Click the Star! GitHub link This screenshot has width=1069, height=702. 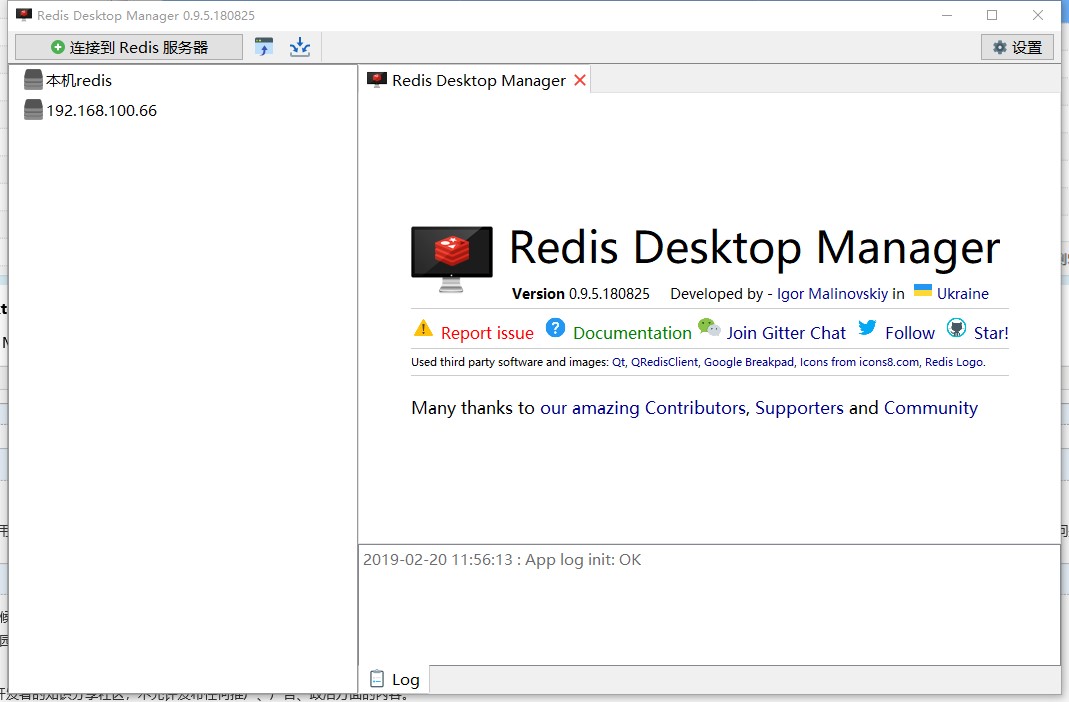(x=991, y=333)
